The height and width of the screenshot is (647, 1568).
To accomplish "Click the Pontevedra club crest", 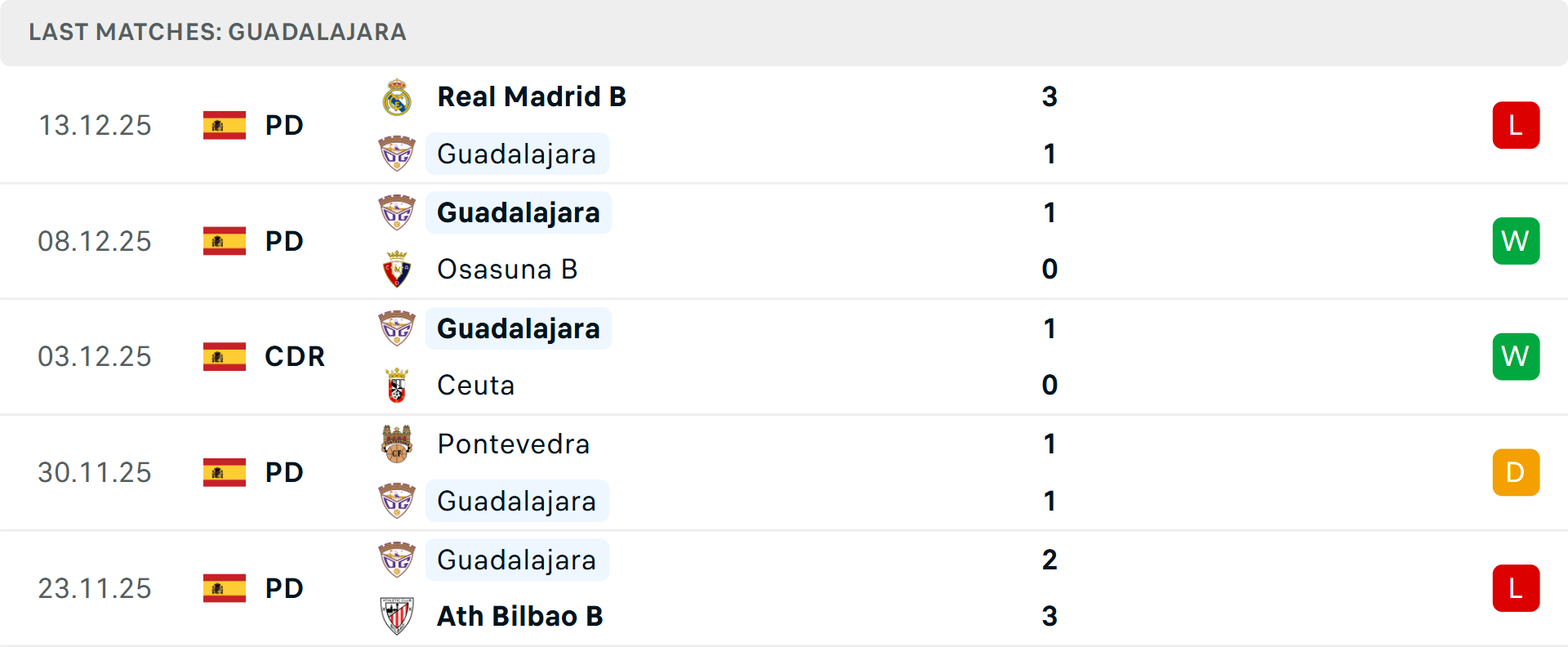I will (397, 444).
